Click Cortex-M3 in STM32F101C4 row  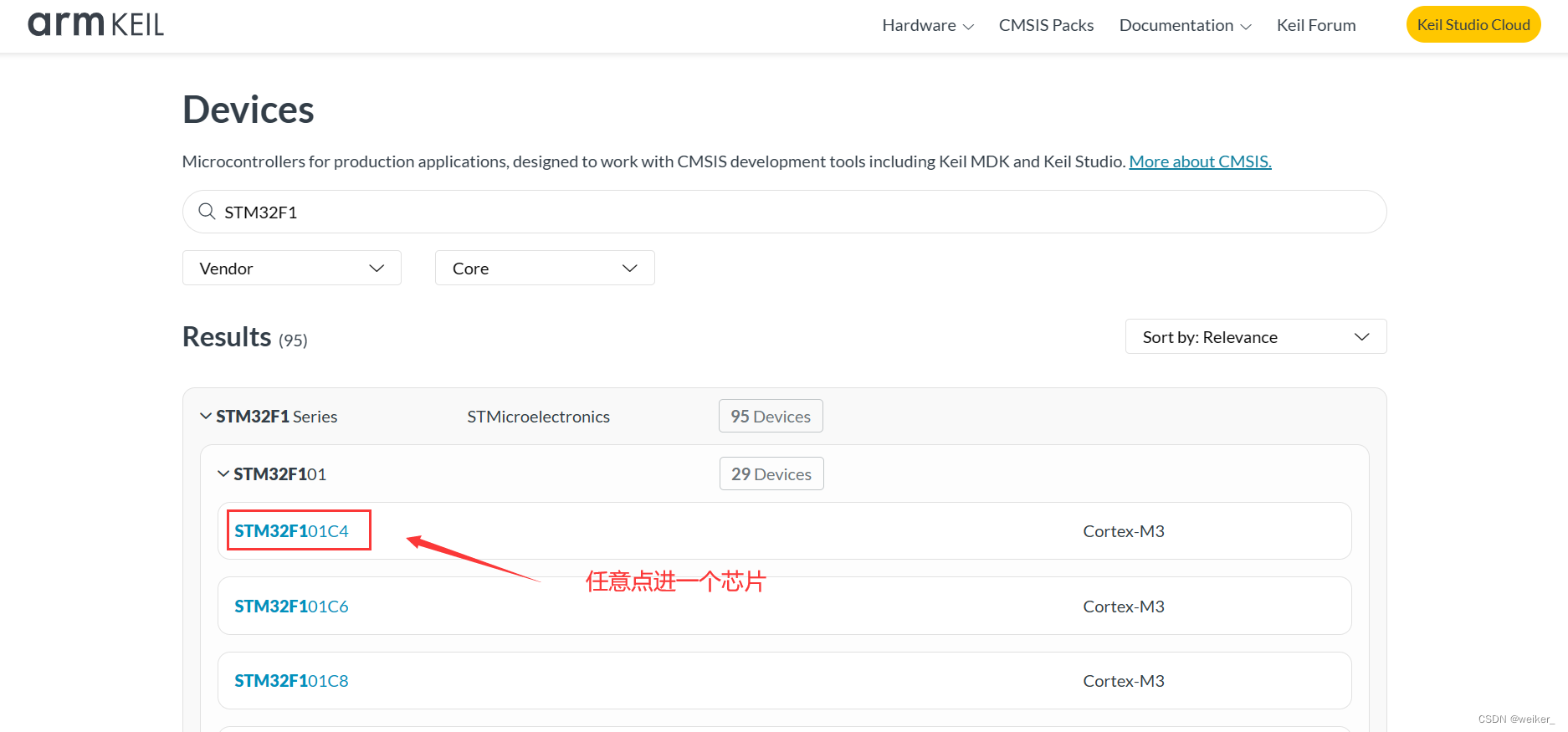click(x=1124, y=530)
